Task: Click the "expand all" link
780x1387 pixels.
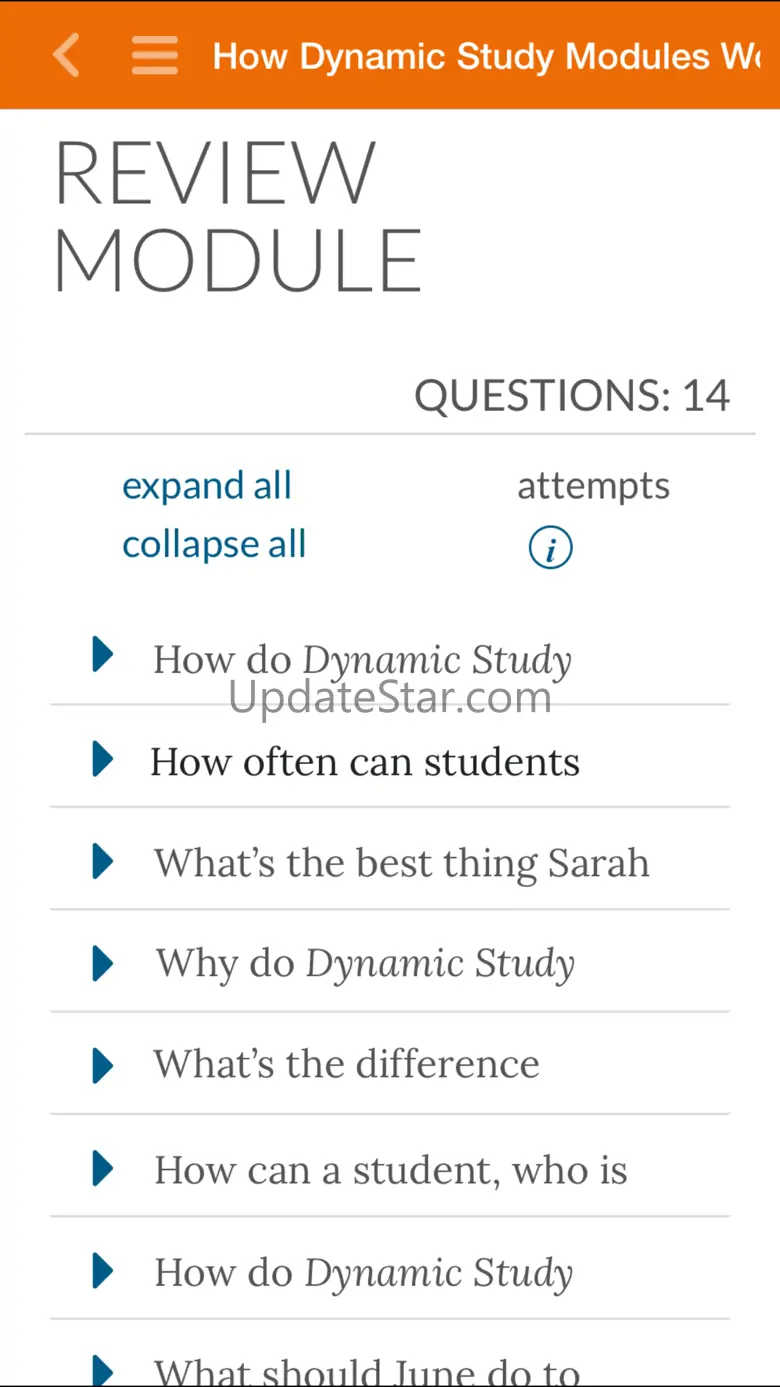Action: [207, 486]
